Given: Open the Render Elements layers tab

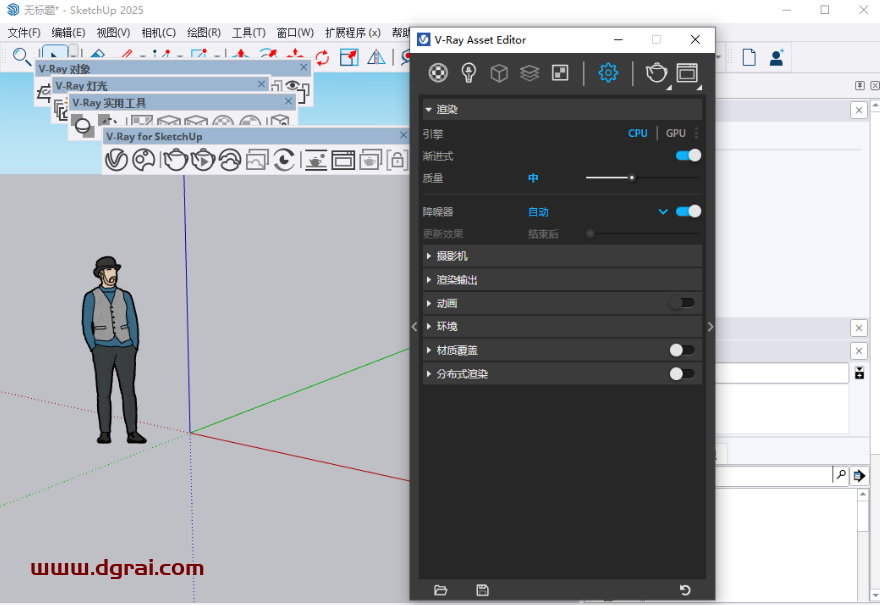Looking at the screenshot, I should click(529, 73).
